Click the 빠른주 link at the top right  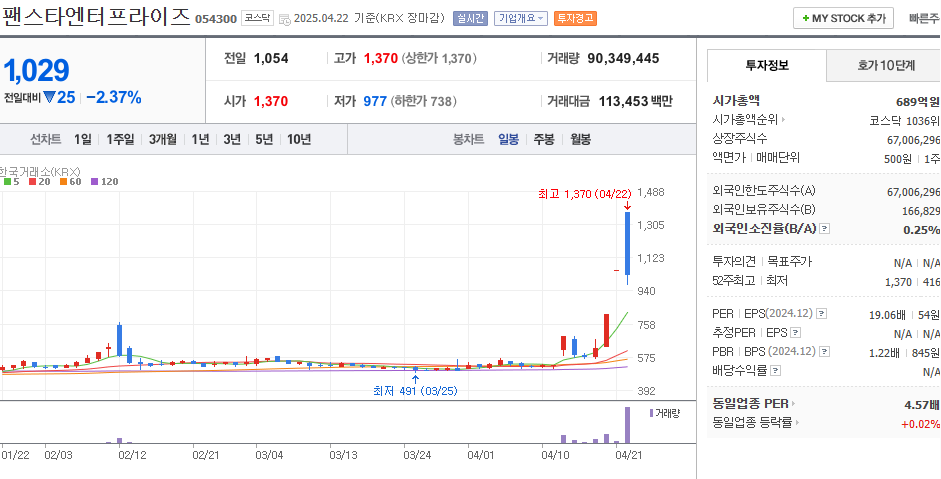[x=925, y=19]
